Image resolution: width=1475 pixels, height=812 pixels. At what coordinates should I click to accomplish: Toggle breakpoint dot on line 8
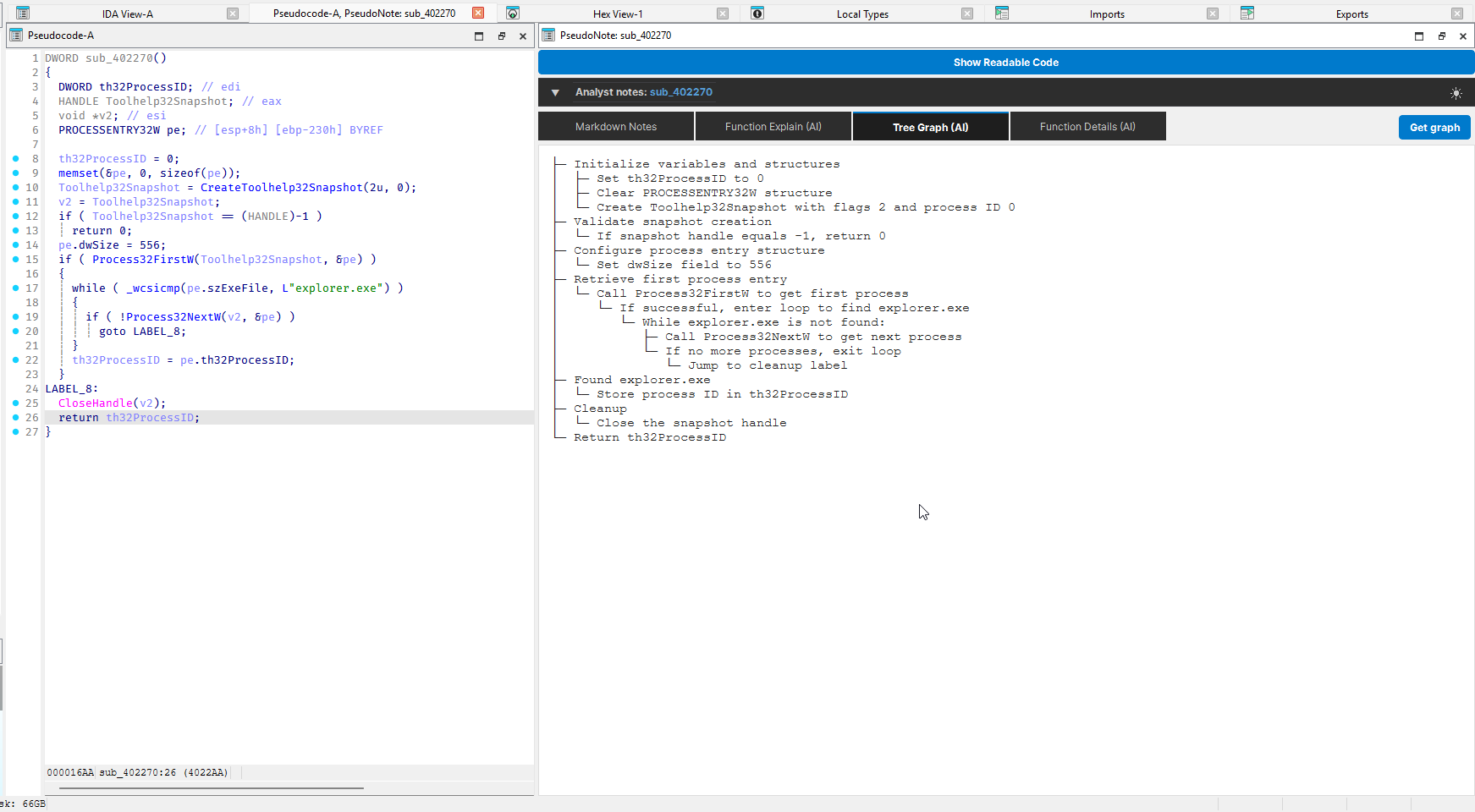[x=15, y=158]
